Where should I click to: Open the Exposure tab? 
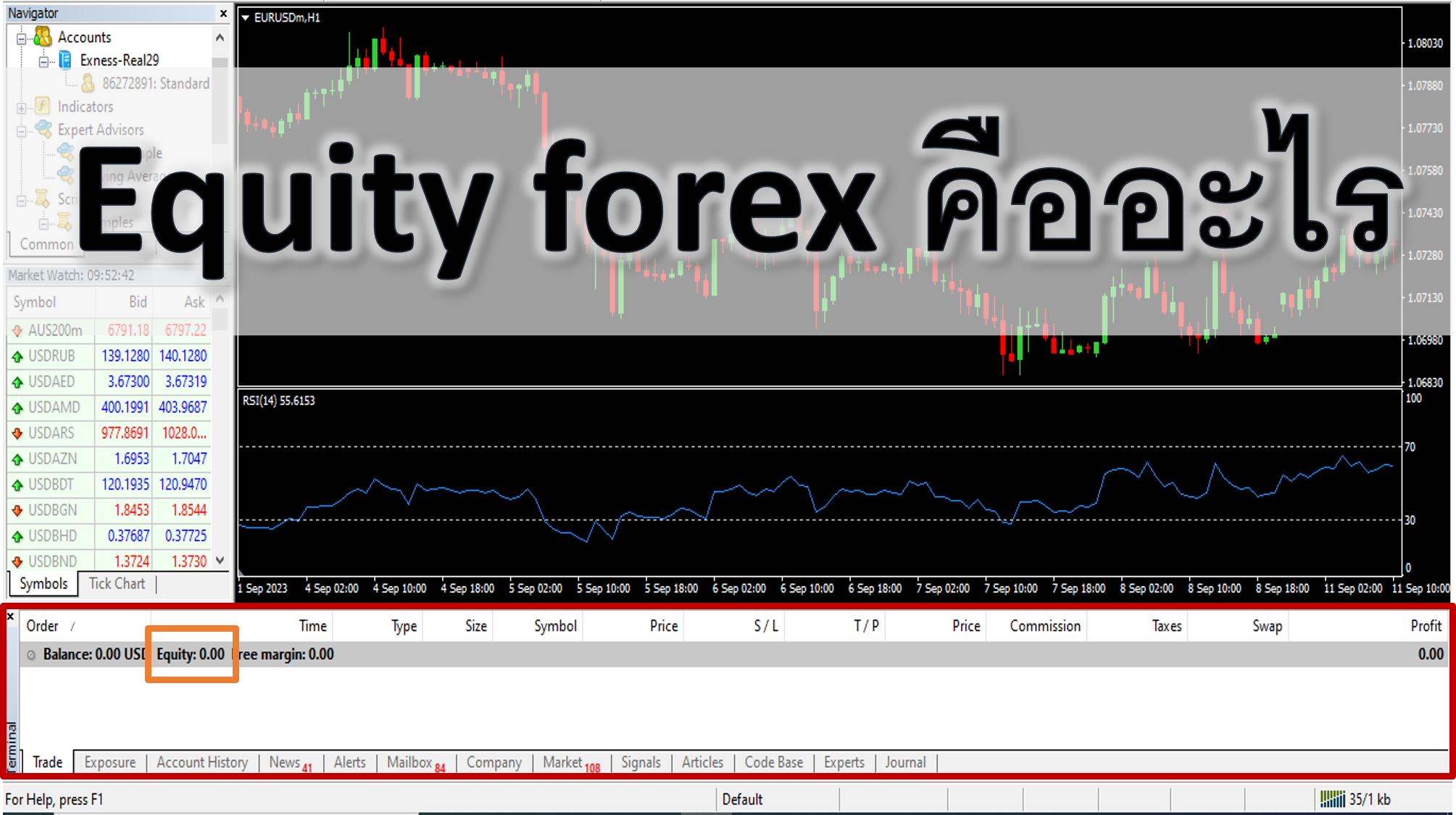tap(110, 762)
